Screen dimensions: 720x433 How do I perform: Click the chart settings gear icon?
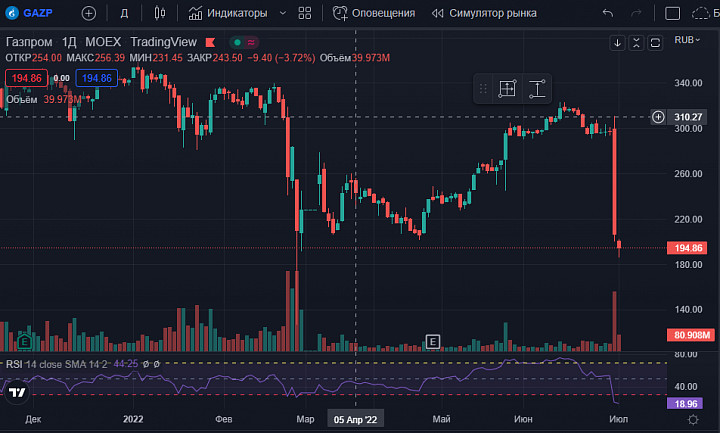[x=693, y=419]
